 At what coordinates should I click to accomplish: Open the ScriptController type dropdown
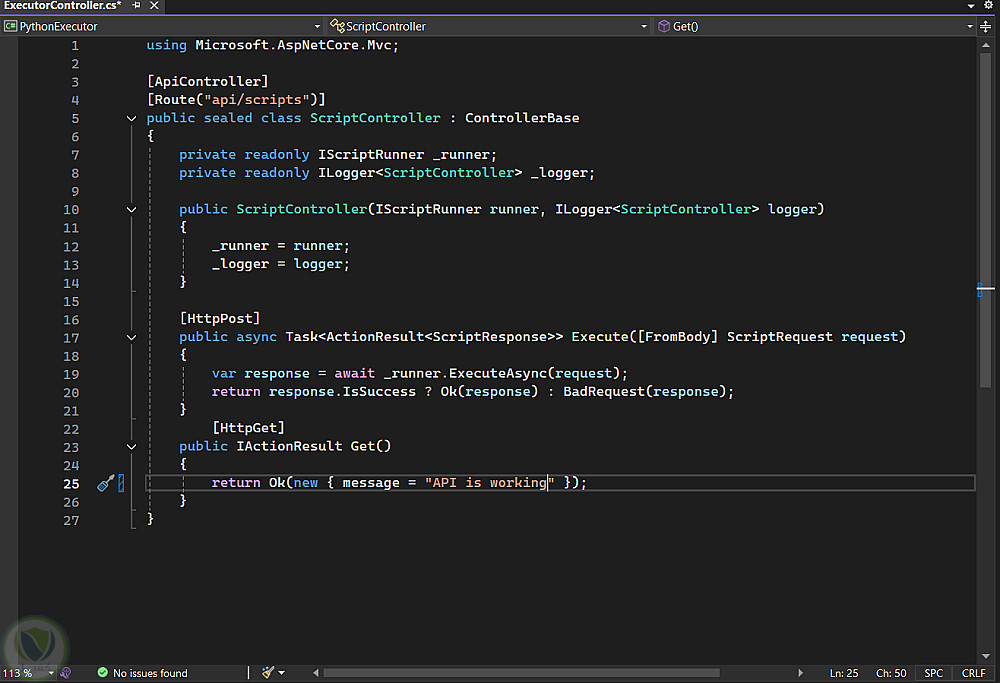(645, 26)
